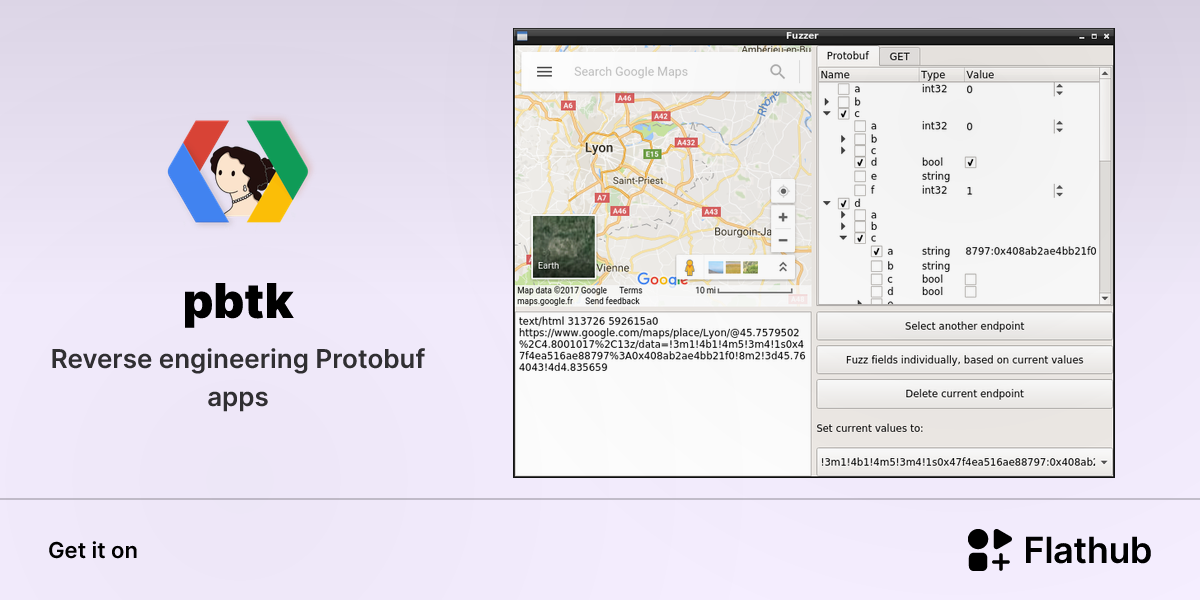Click the 'Send feedback' map link
1200x600 pixels.
[612, 301]
